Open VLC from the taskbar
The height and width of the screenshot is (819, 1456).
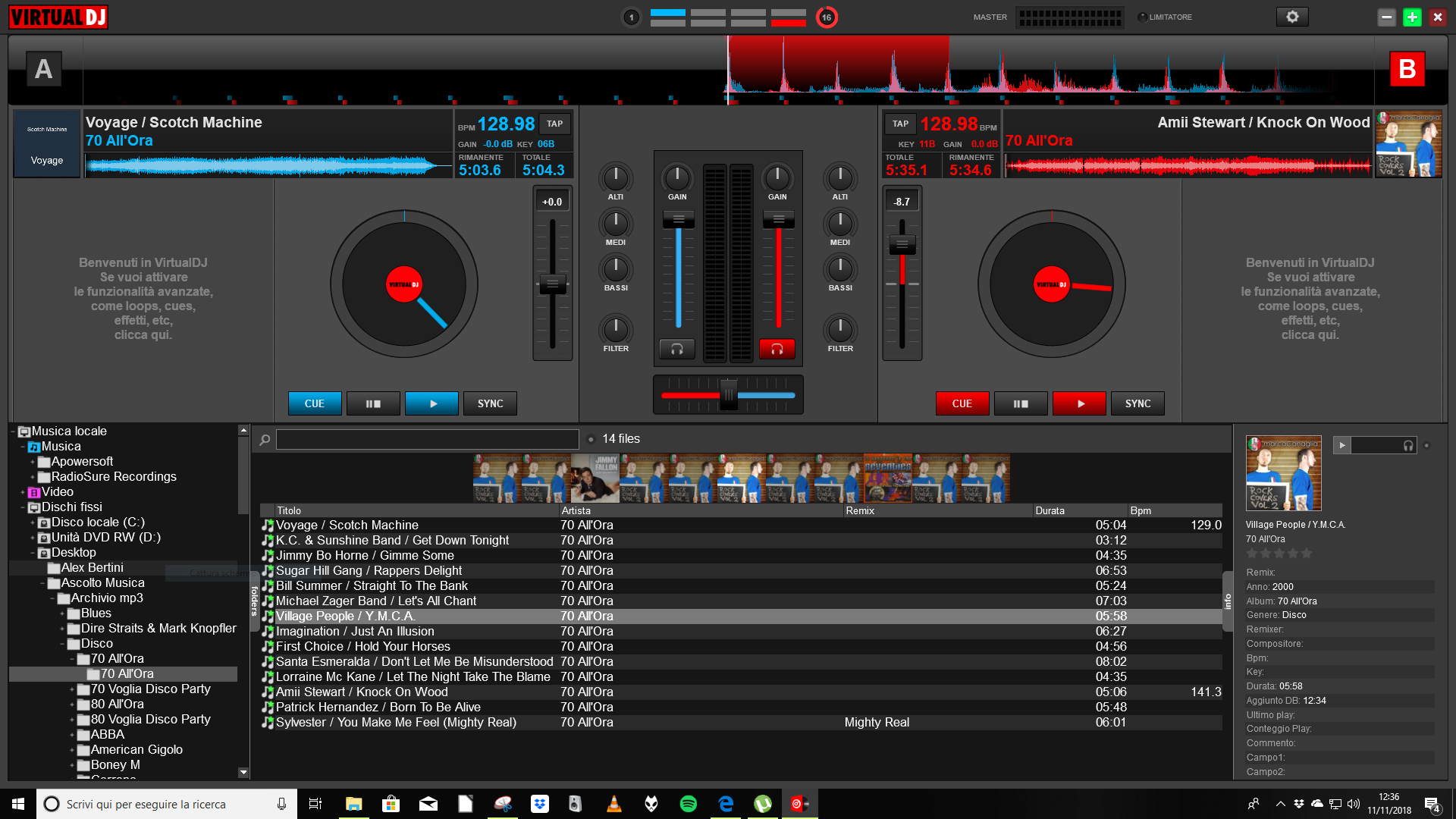[x=614, y=804]
